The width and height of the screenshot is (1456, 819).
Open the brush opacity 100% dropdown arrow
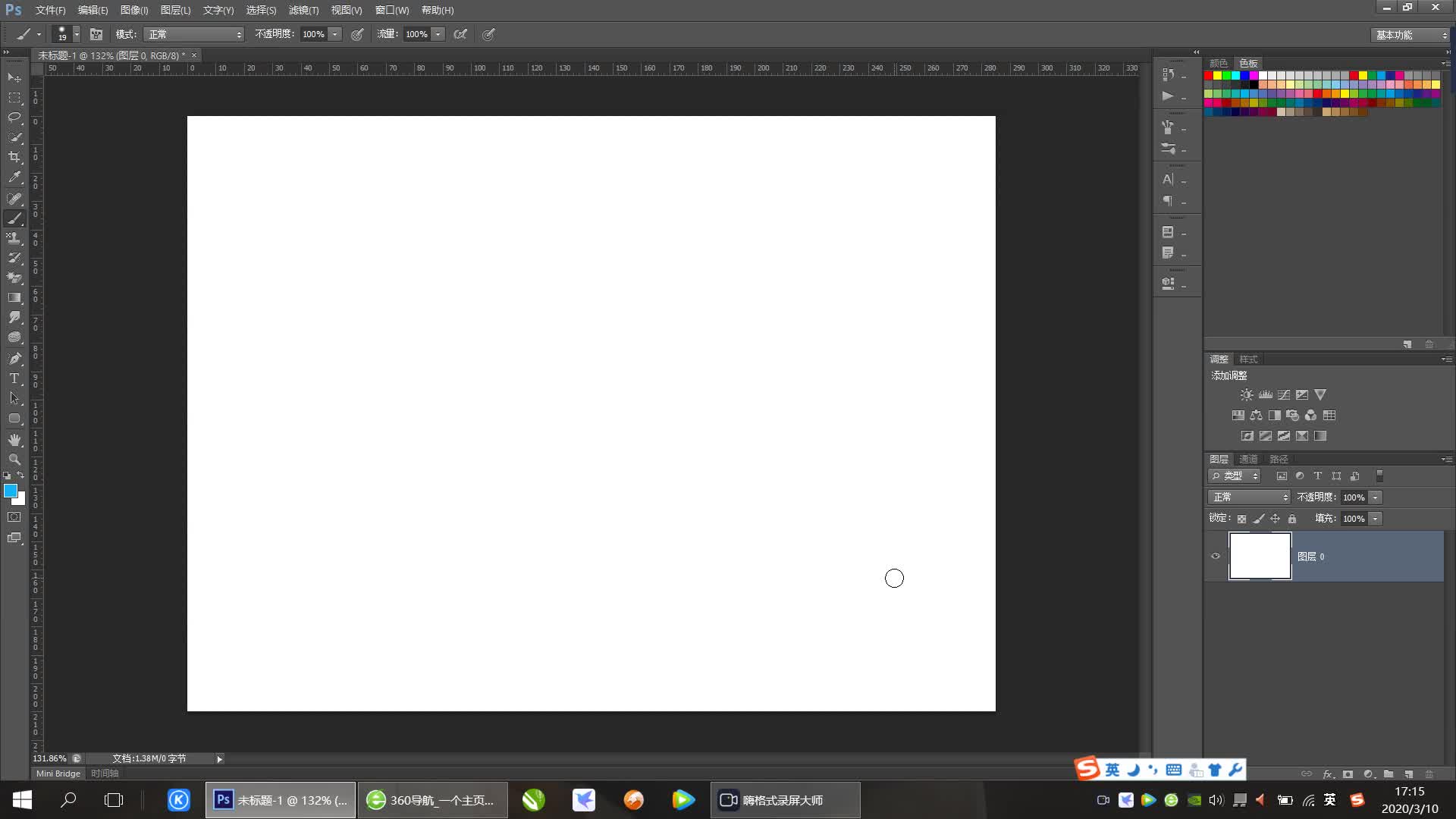[334, 34]
